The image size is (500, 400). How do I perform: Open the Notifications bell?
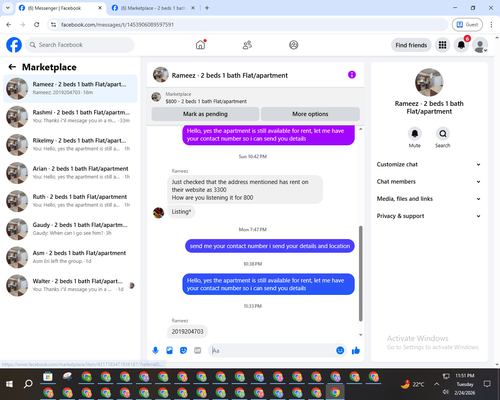[461, 45]
